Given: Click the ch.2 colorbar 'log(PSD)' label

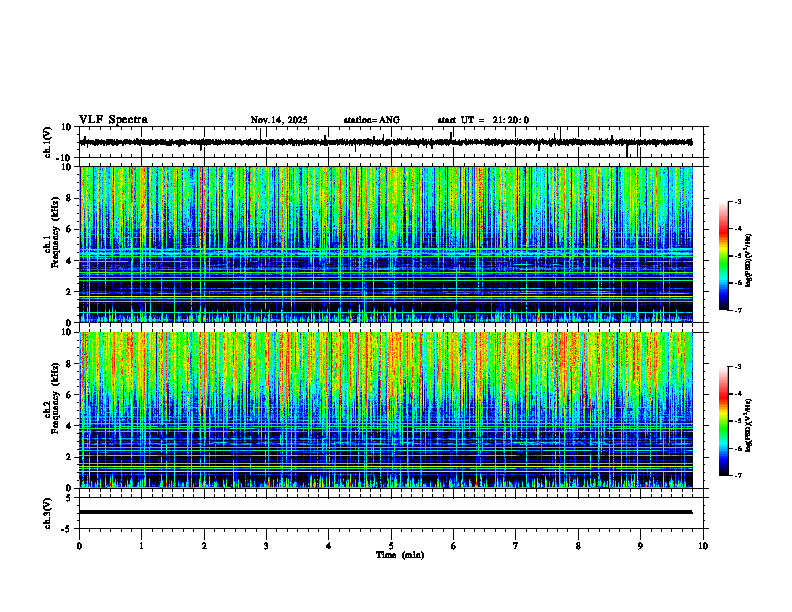Looking at the screenshot, I should 749,425.
